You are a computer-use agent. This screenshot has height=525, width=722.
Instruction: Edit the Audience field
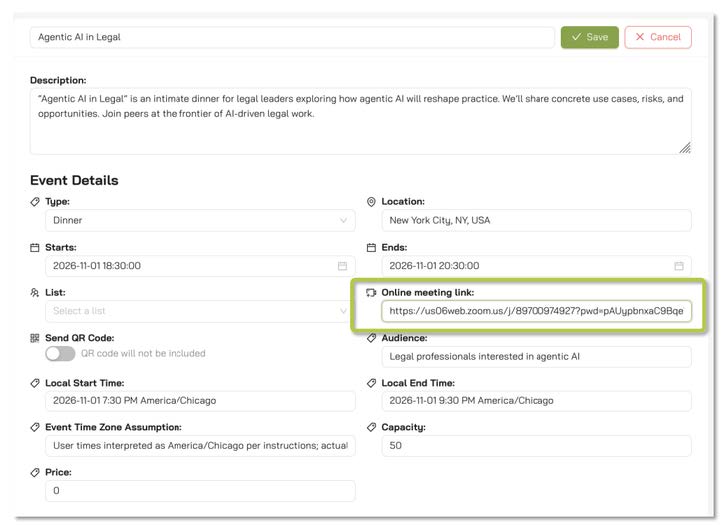536,356
